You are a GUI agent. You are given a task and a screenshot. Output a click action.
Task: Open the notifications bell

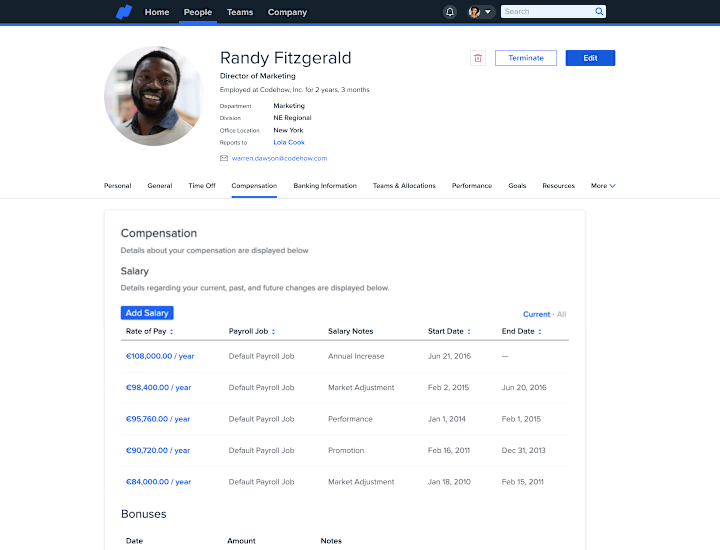(450, 12)
